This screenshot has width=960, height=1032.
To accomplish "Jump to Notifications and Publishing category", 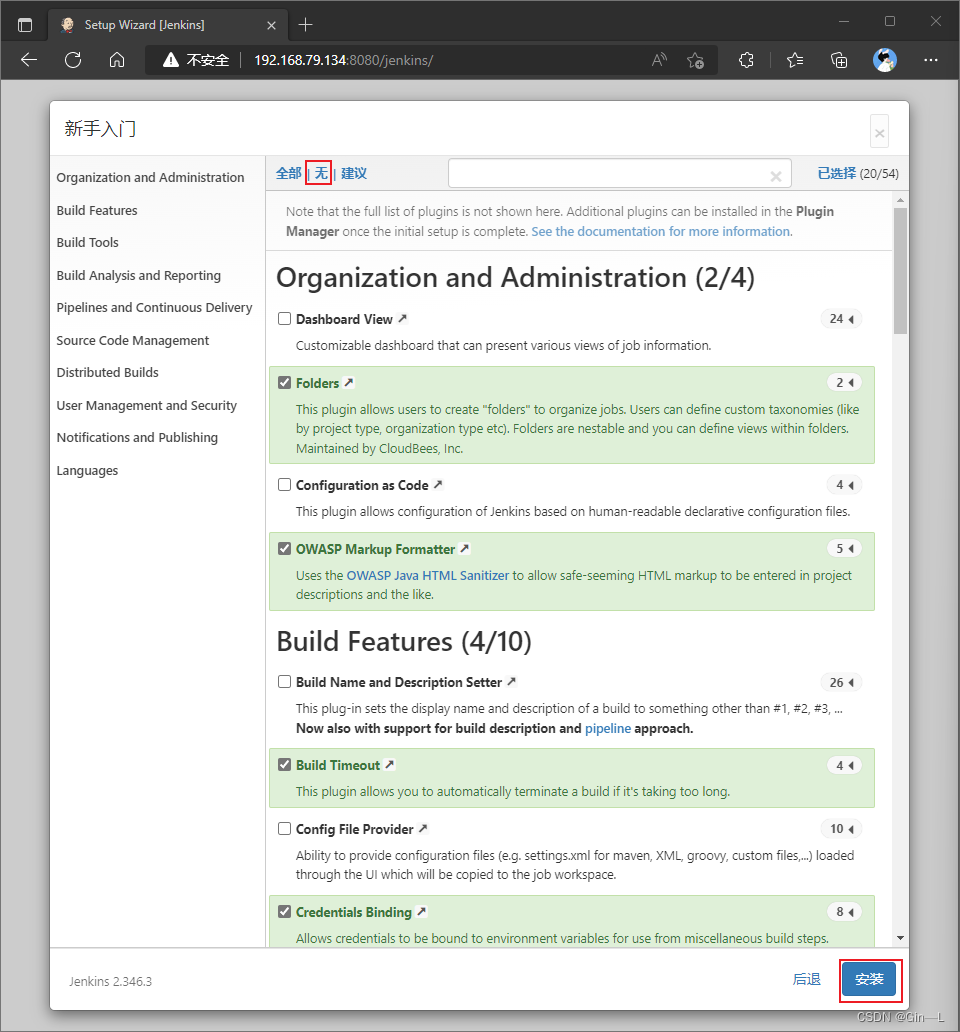I will tap(137, 438).
